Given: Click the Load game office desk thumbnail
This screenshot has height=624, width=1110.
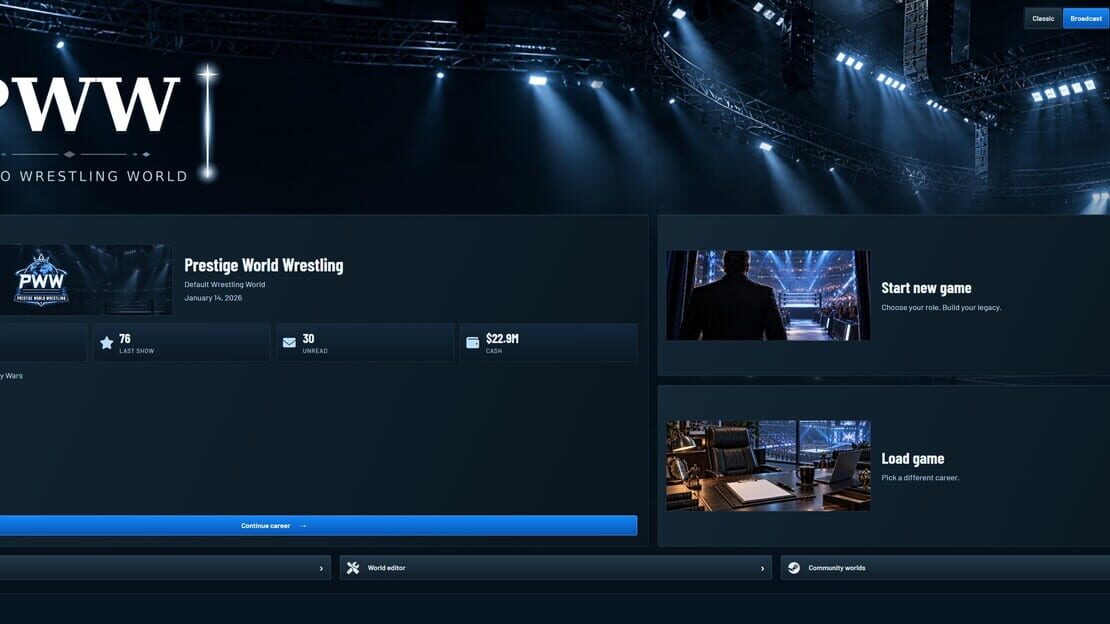Looking at the screenshot, I should pos(768,465).
